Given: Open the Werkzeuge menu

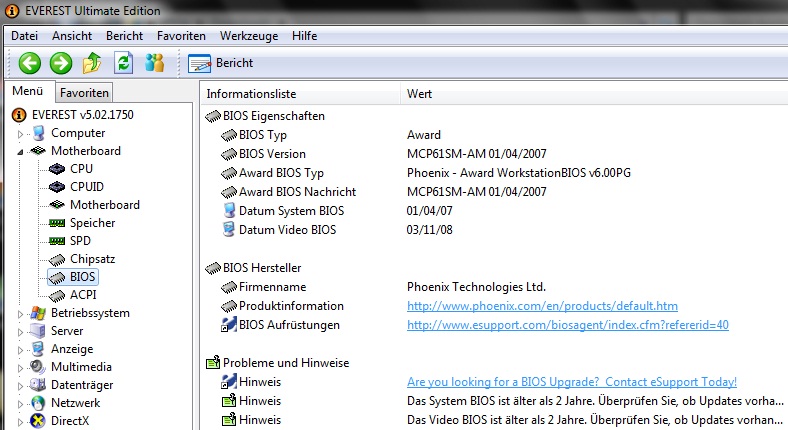Looking at the screenshot, I should pos(249,36).
